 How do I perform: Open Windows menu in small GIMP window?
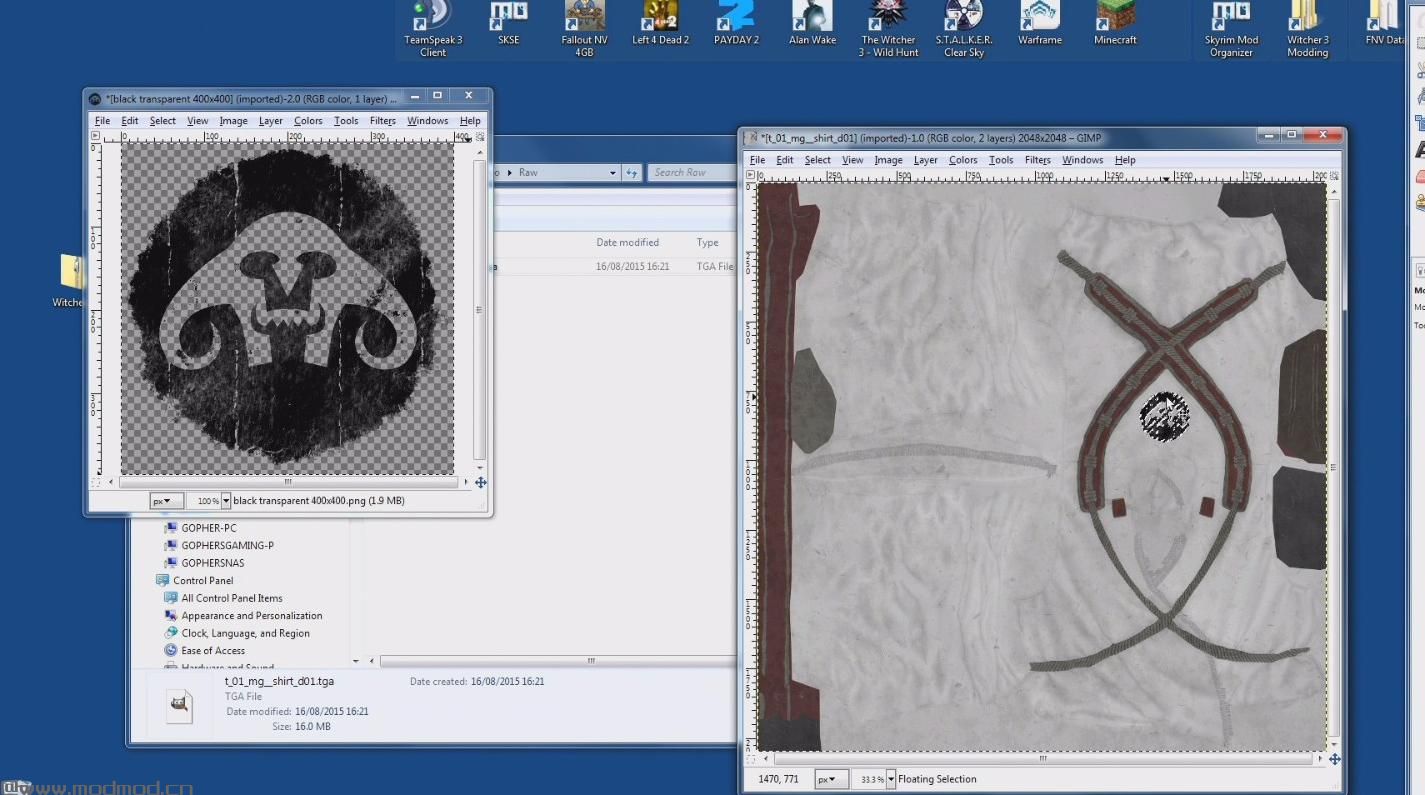pos(427,121)
